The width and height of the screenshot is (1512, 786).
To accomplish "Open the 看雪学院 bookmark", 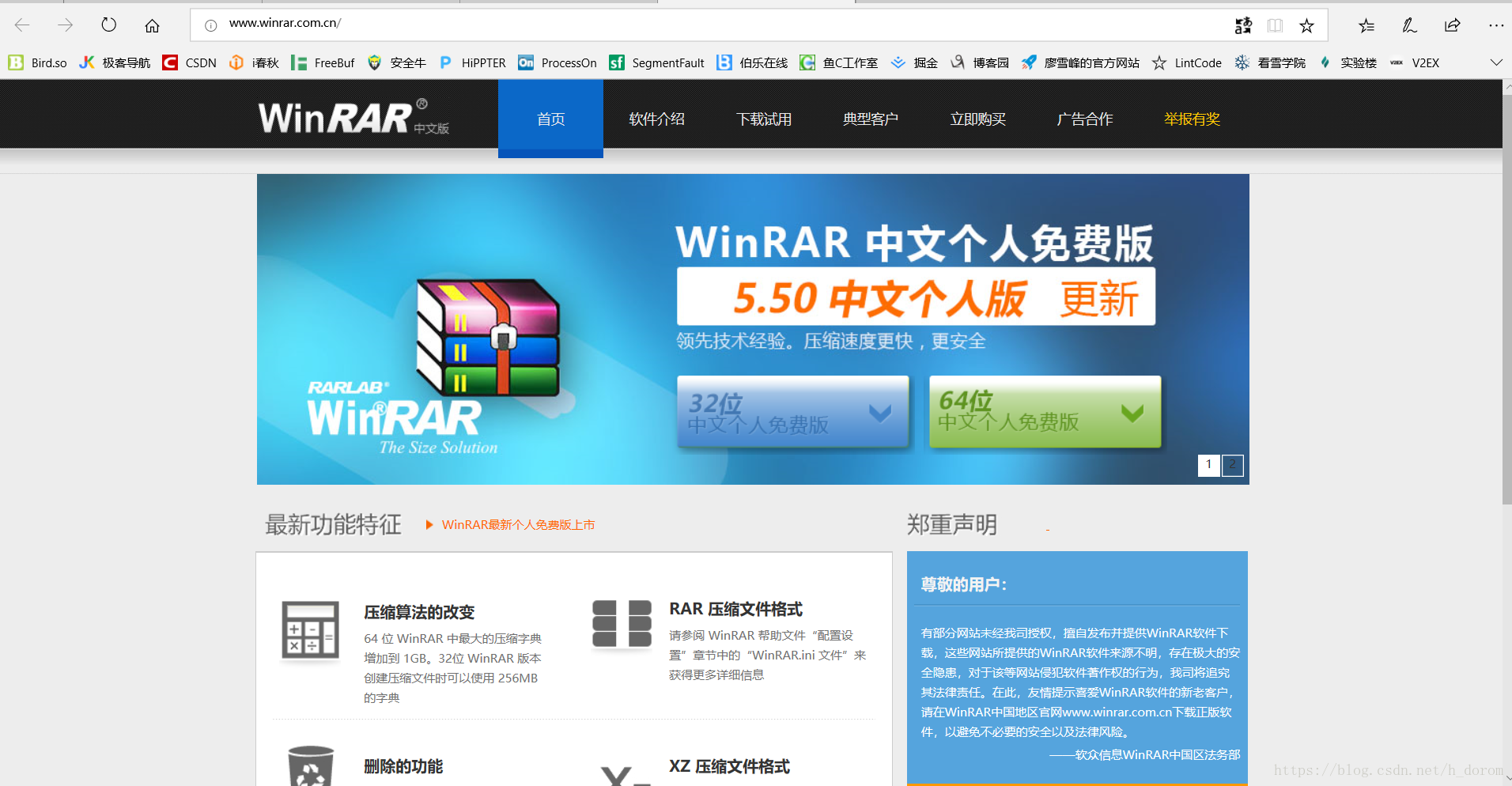I will [x=1270, y=62].
